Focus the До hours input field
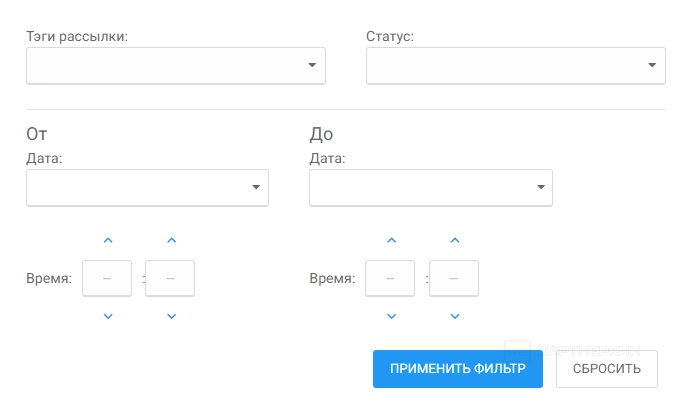 click(x=391, y=278)
